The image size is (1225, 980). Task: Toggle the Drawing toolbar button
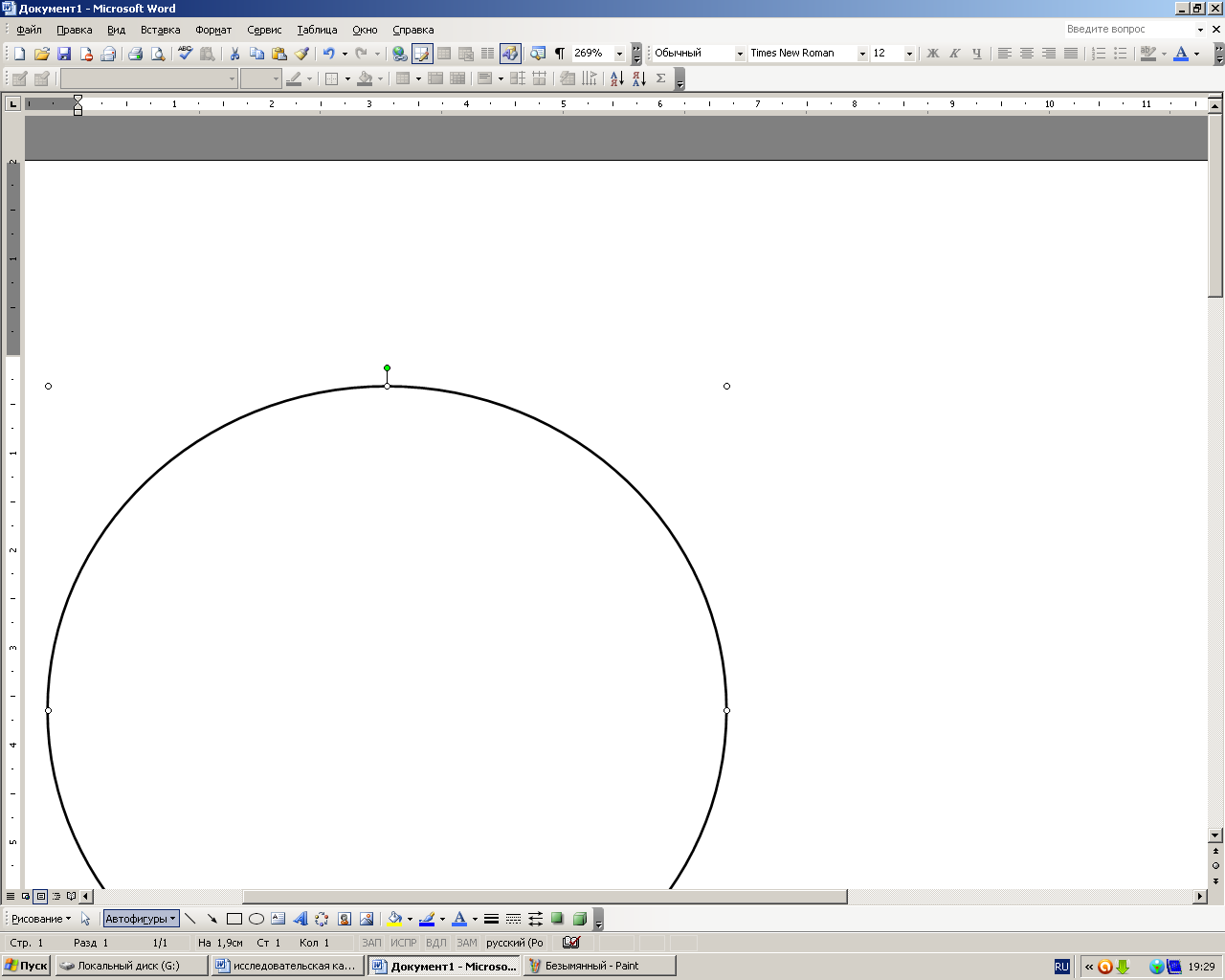(510, 54)
